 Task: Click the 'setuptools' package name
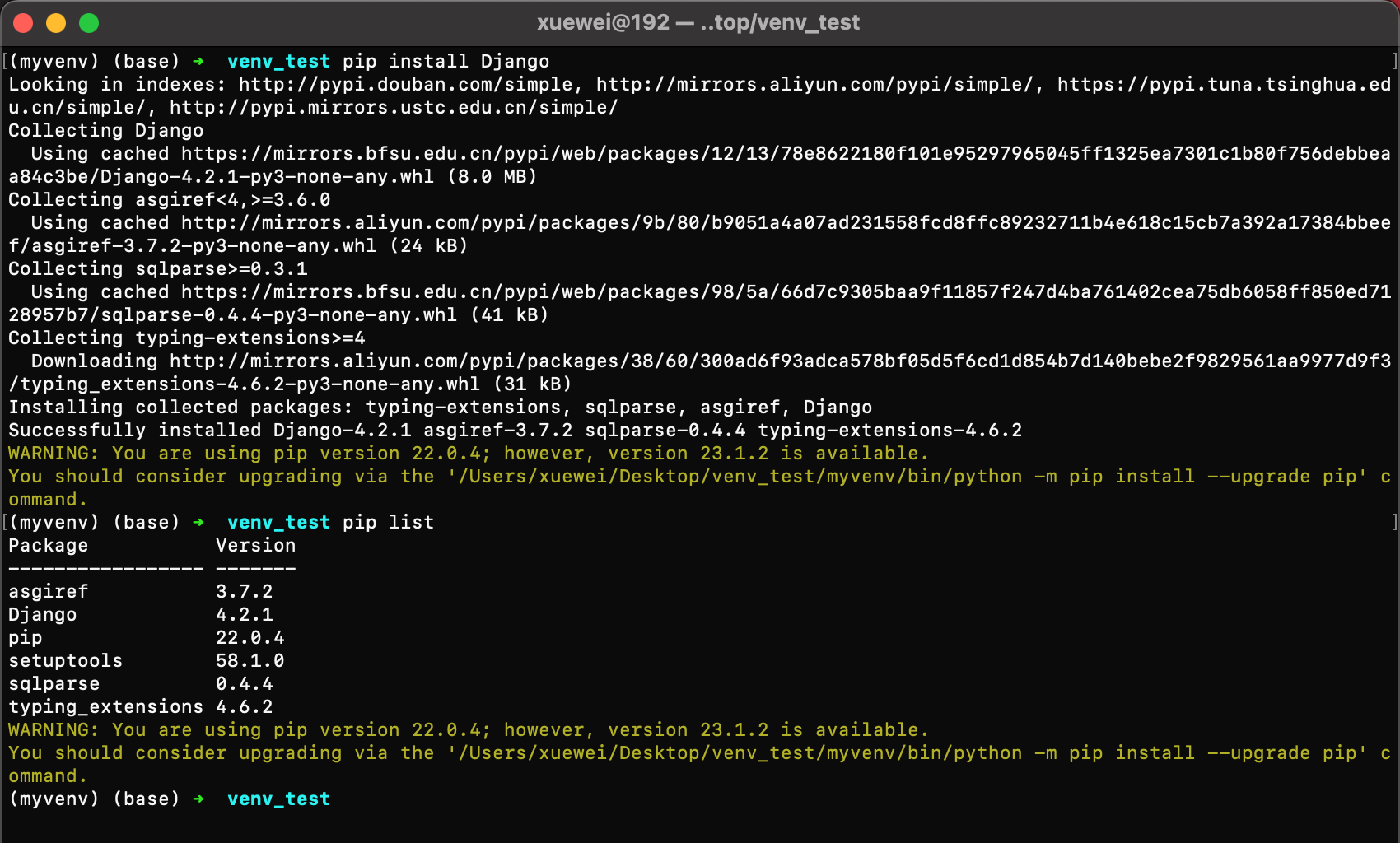(x=66, y=661)
